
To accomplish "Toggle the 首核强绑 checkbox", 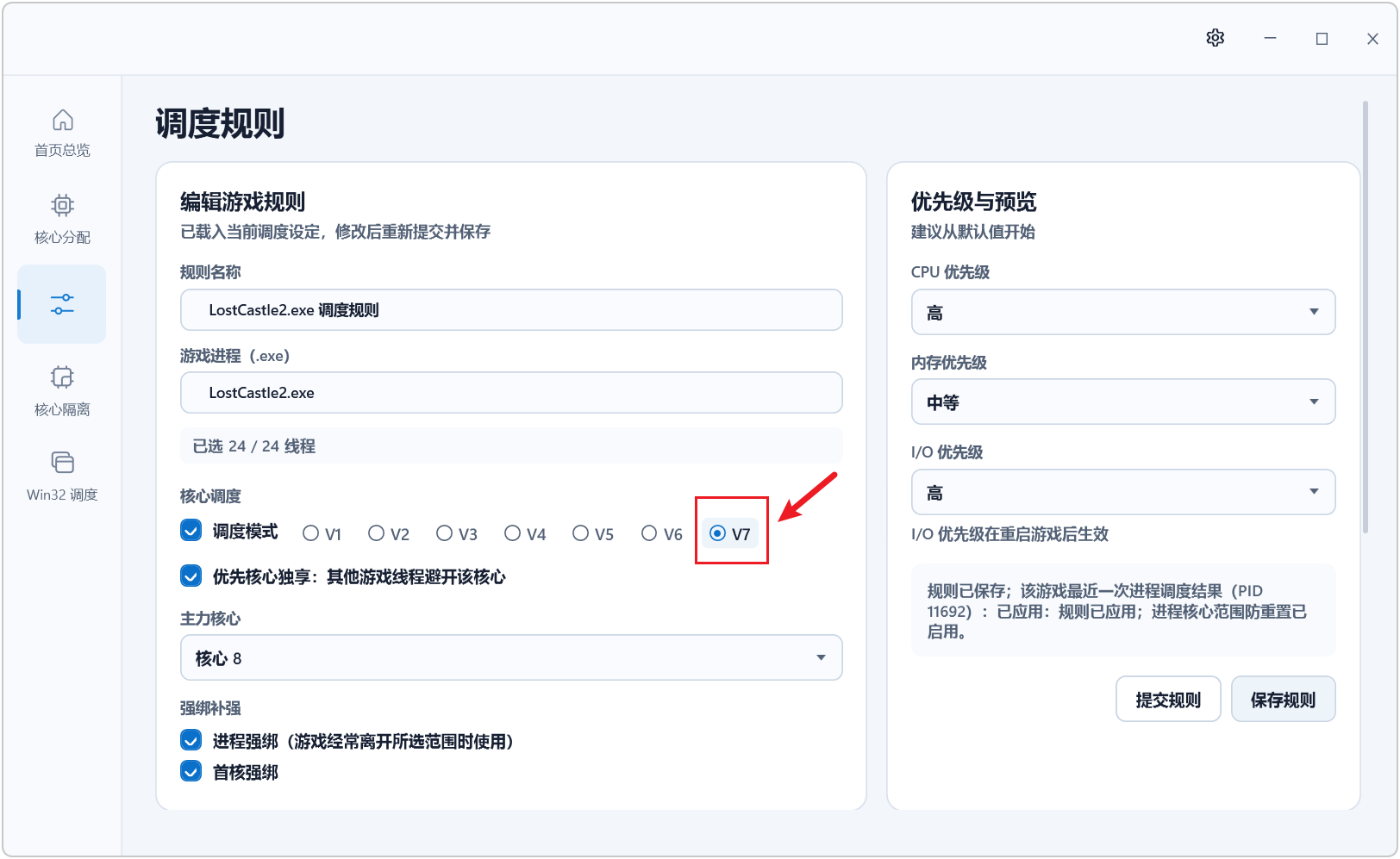I will coord(191,771).
